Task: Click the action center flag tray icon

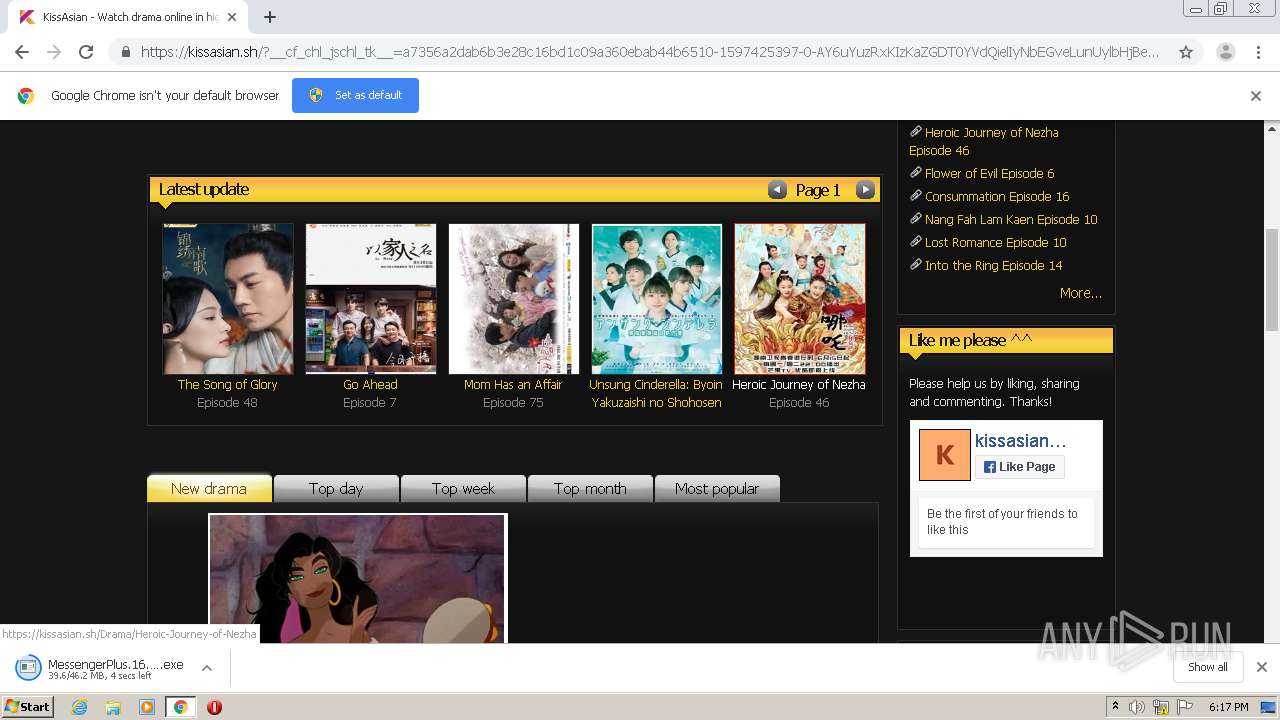Action: [x=1183, y=707]
